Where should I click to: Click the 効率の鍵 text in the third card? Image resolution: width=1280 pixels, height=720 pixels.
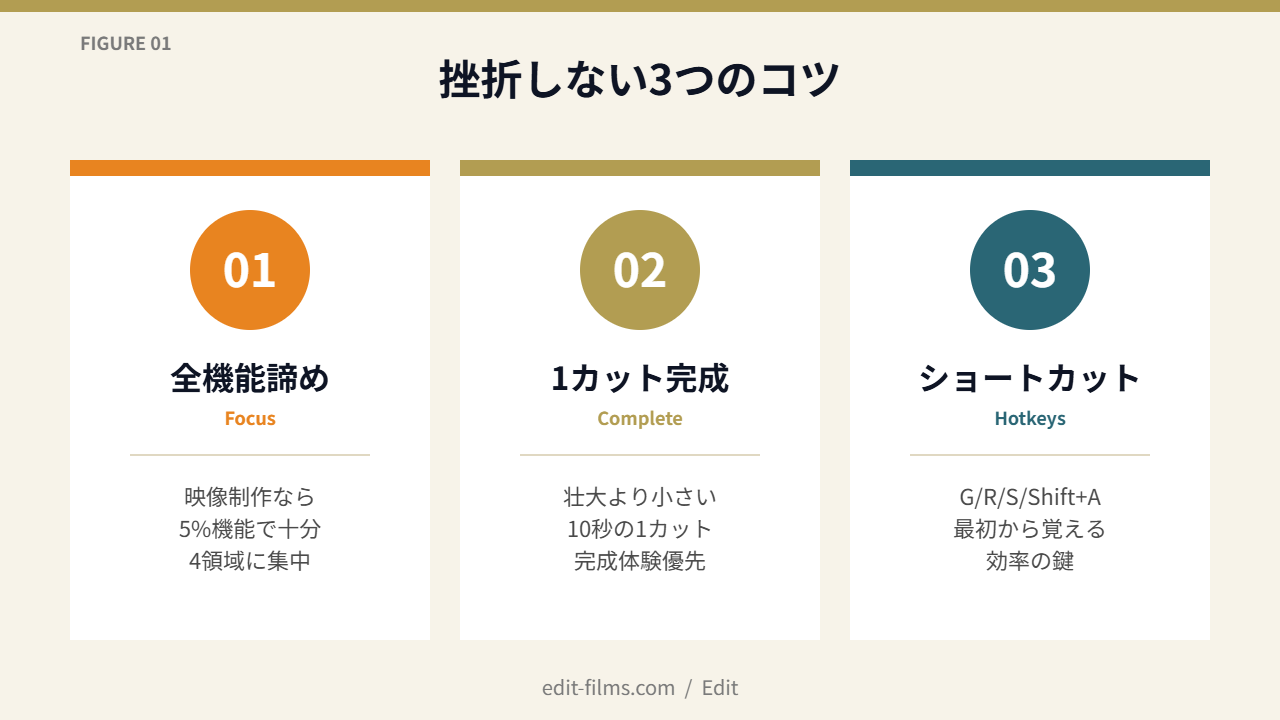coord(1030,561)
